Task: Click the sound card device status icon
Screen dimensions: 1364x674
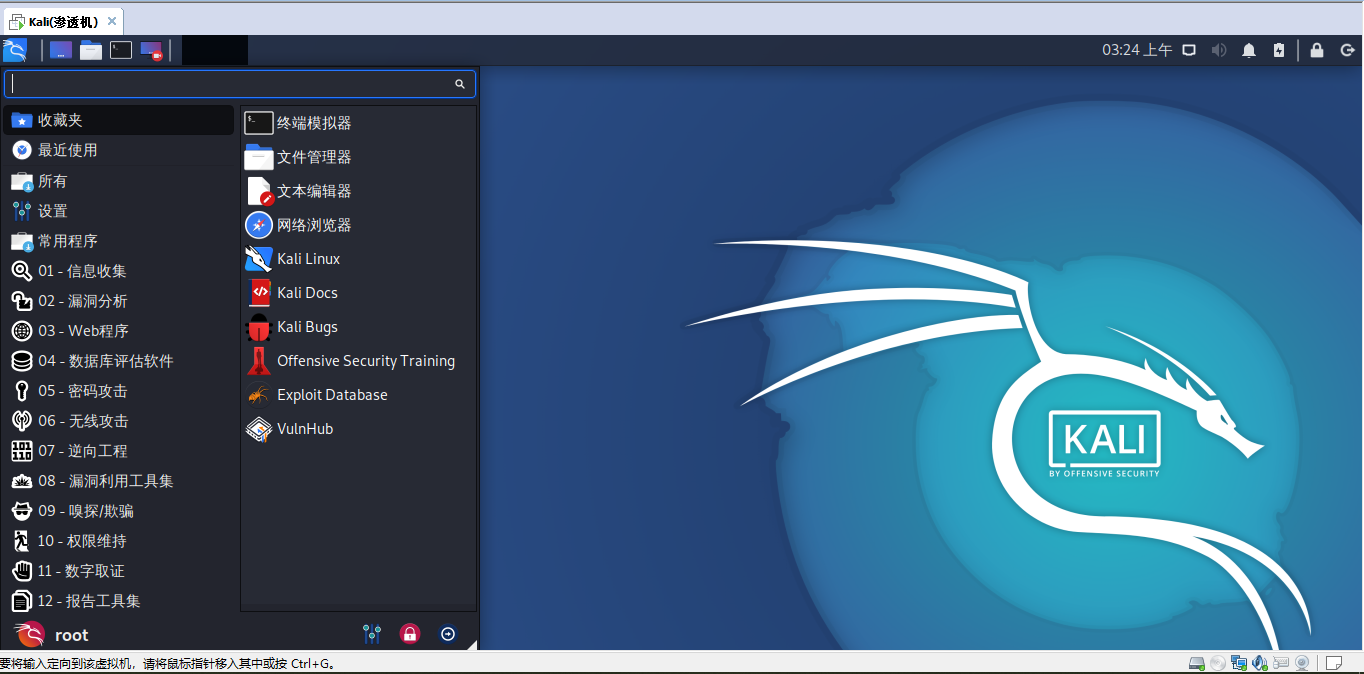Action: tap(1260, 663)
